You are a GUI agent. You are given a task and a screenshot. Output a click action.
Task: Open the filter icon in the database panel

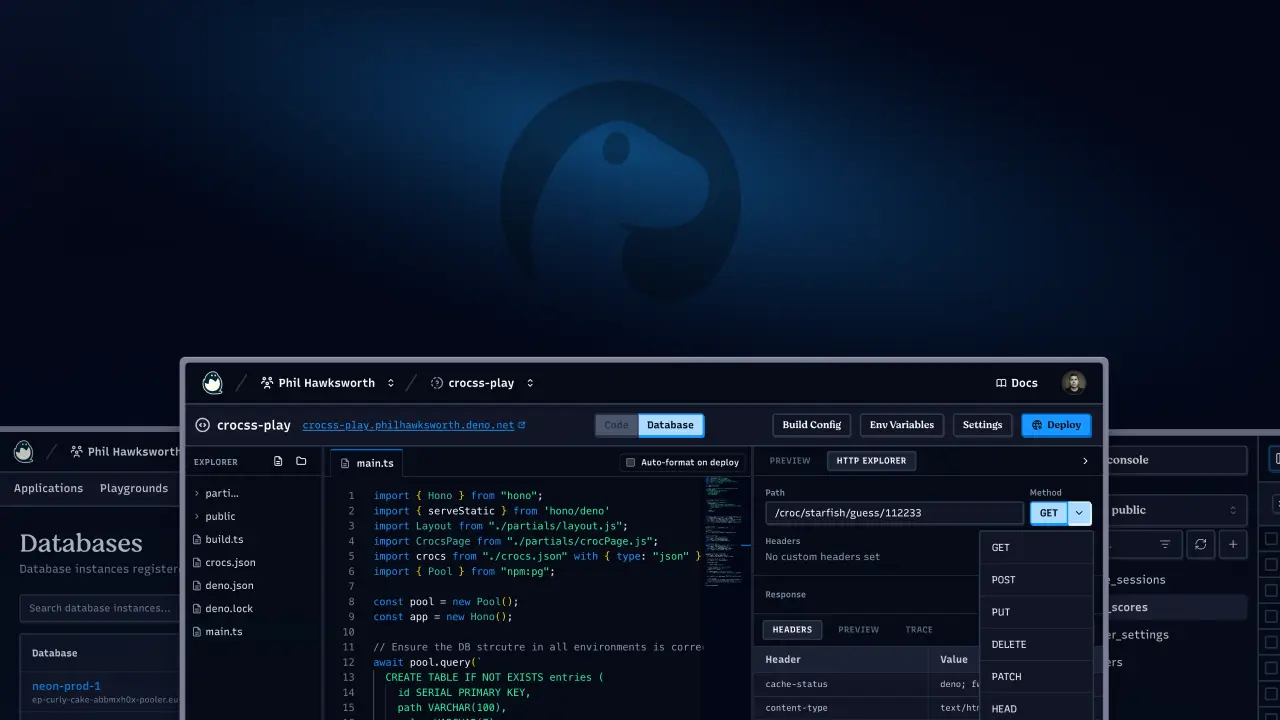[x=1167, y=544]
